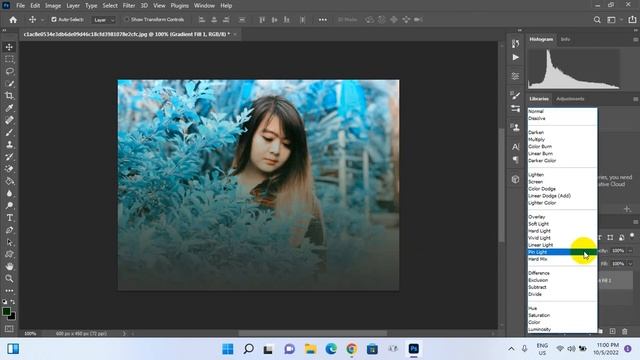Select the Rectangular Marquee tool
This screenshot has width=640, height=360.
click(9, 59)
